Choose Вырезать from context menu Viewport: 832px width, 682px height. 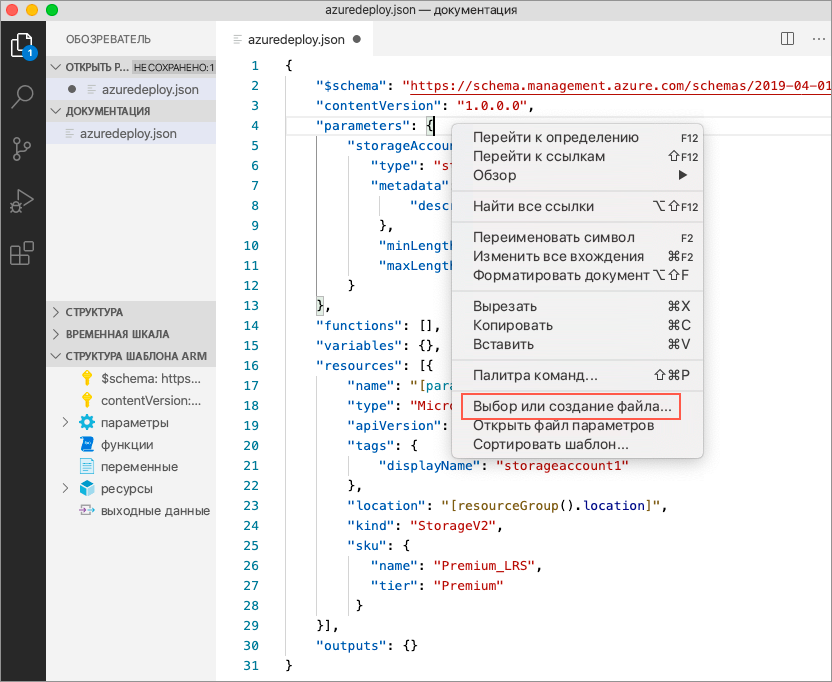pyautogui.click(x=577, y=307)
